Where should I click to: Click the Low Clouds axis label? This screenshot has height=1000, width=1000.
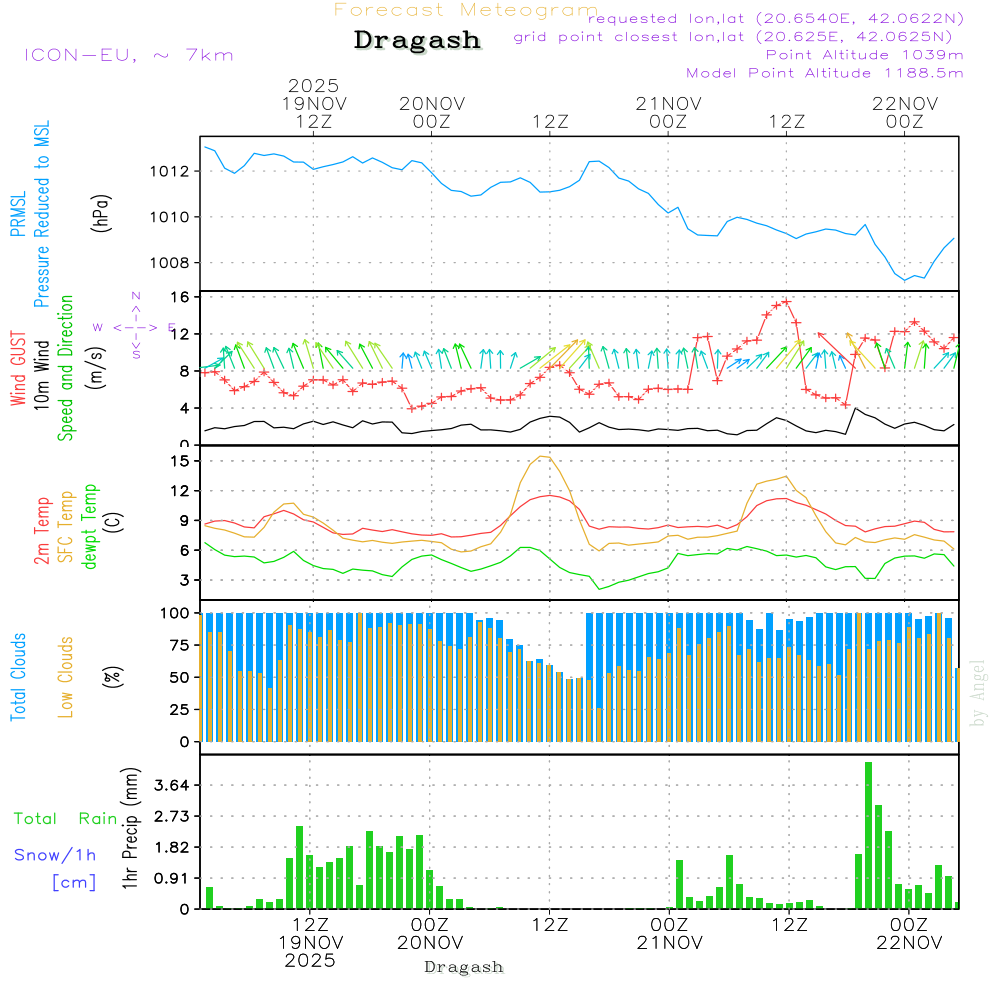point(66,675)
